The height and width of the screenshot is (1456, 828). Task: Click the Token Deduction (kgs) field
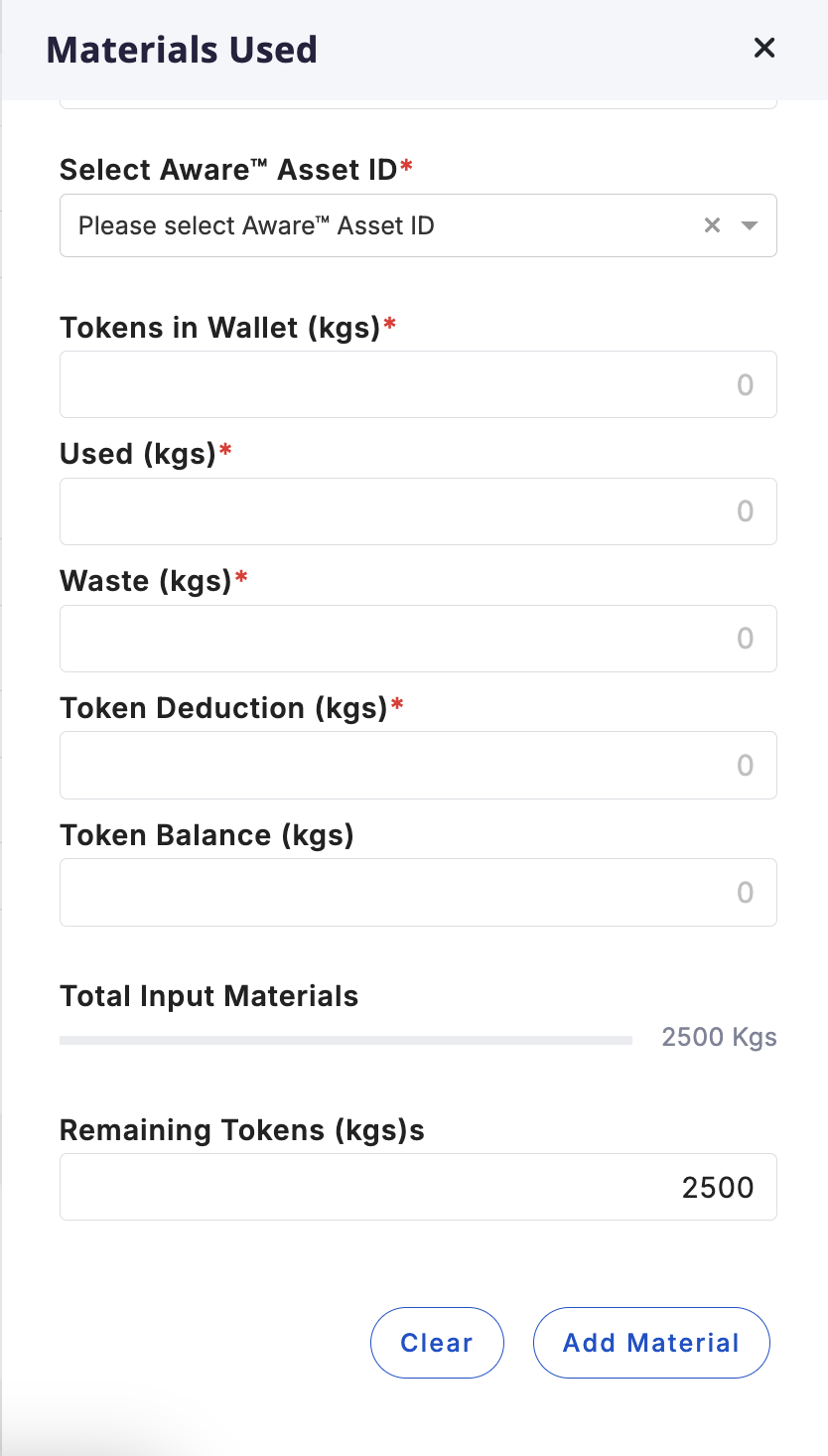[x=417, y=766]
